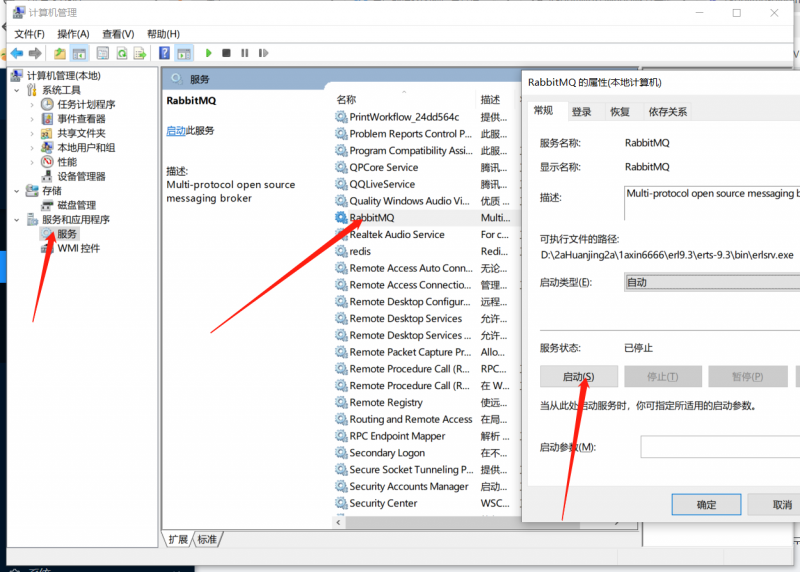Viewport: 800px width, 572px height.
Task: Open the 常规 tab in properties dialog
Action: (x=543, y=111)
